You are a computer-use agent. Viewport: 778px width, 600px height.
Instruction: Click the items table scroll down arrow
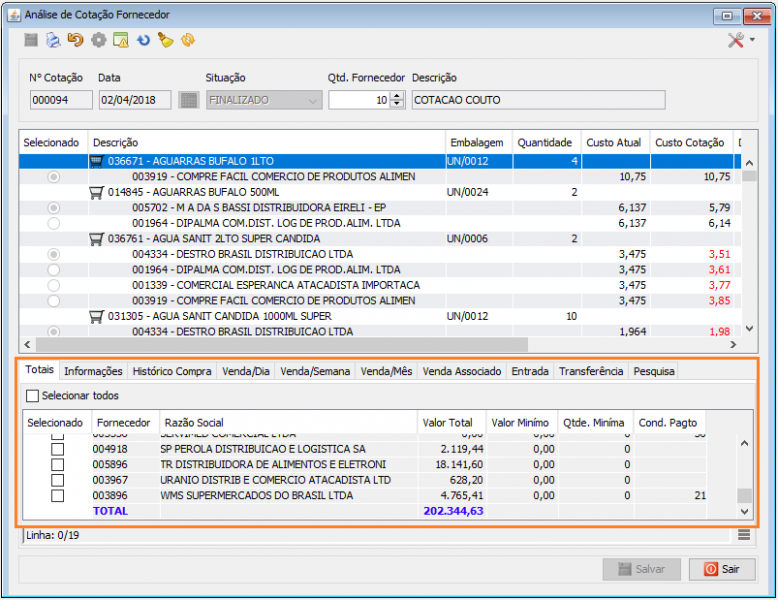pos(749,328)
